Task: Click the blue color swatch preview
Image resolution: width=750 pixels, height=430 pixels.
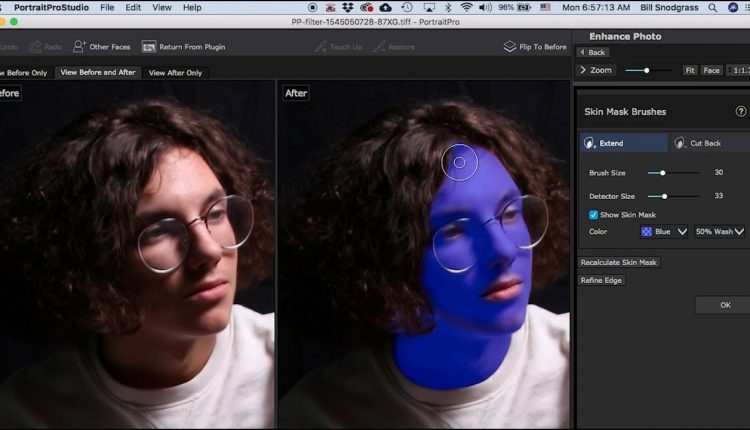Action: click(646, 232)
